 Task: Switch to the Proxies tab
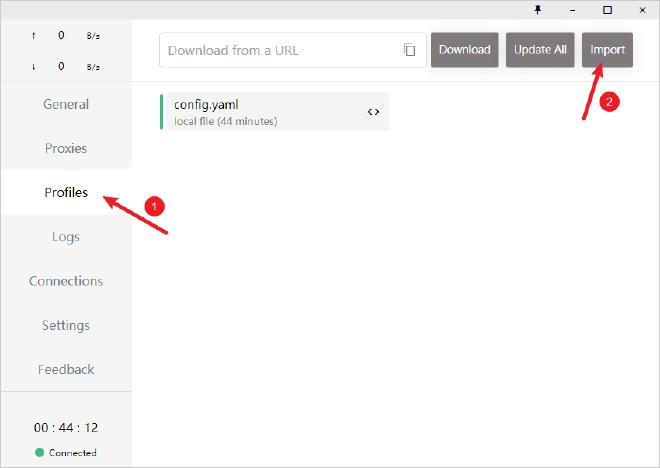click(66, 148)
